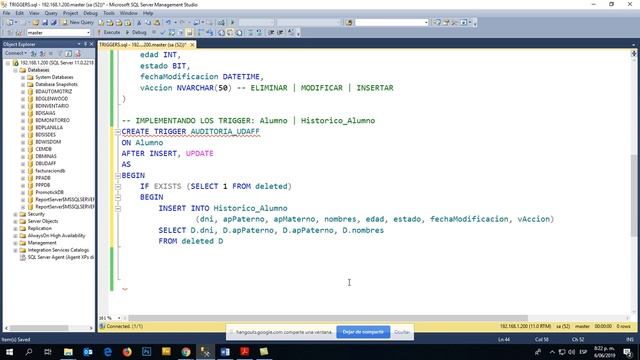The width and height of the screenshot is (640, 360).
Task: Click the Ocultar link in sharing bar
Action: coord(402,332)
